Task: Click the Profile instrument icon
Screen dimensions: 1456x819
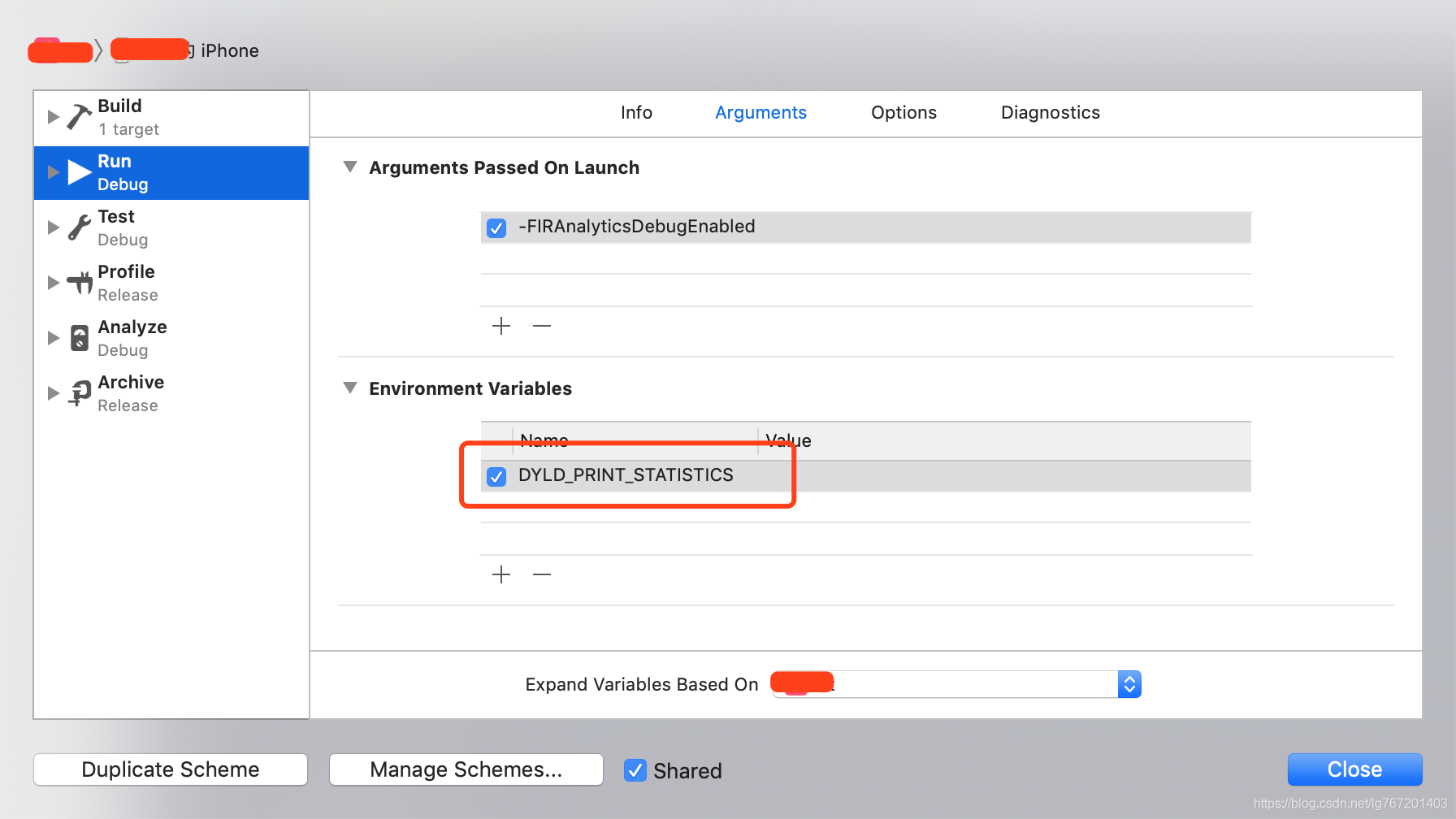Action: pos(79,283)
